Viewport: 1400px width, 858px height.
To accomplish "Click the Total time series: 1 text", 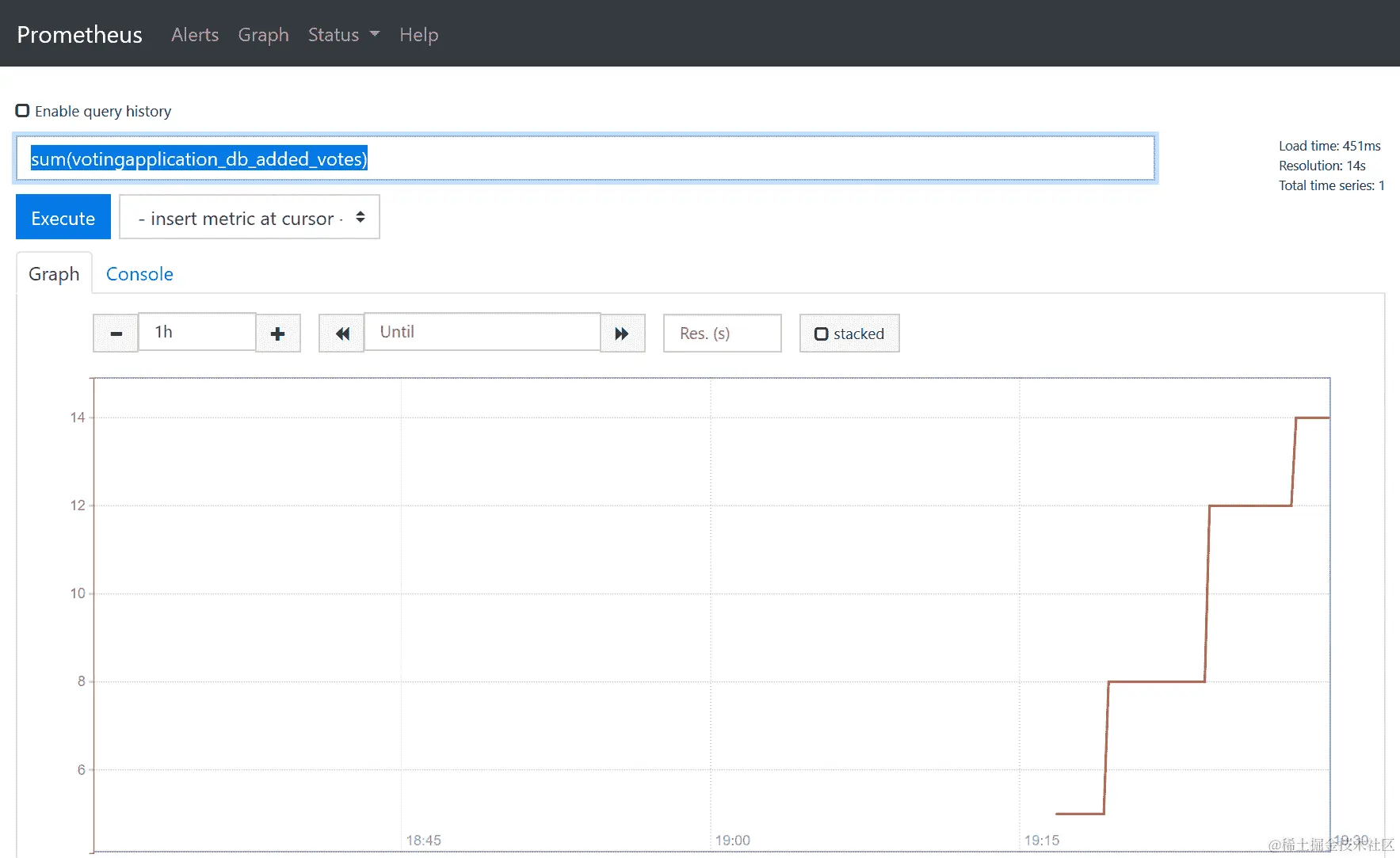I will click(x=1332, y=185).
